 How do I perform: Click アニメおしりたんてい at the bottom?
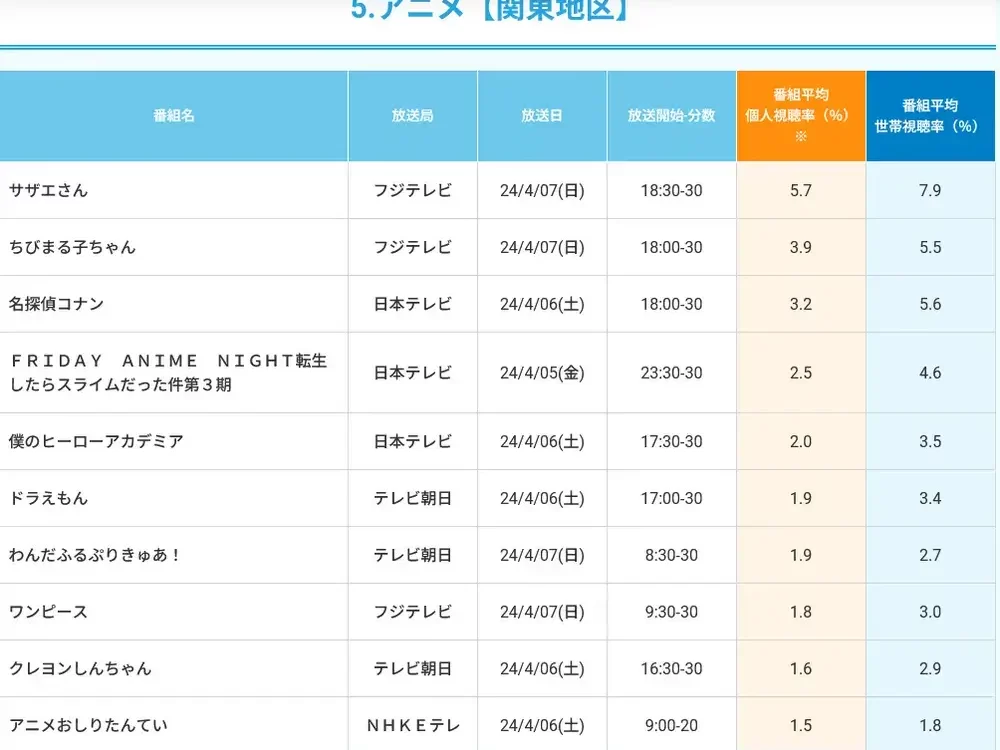(92, 725)
